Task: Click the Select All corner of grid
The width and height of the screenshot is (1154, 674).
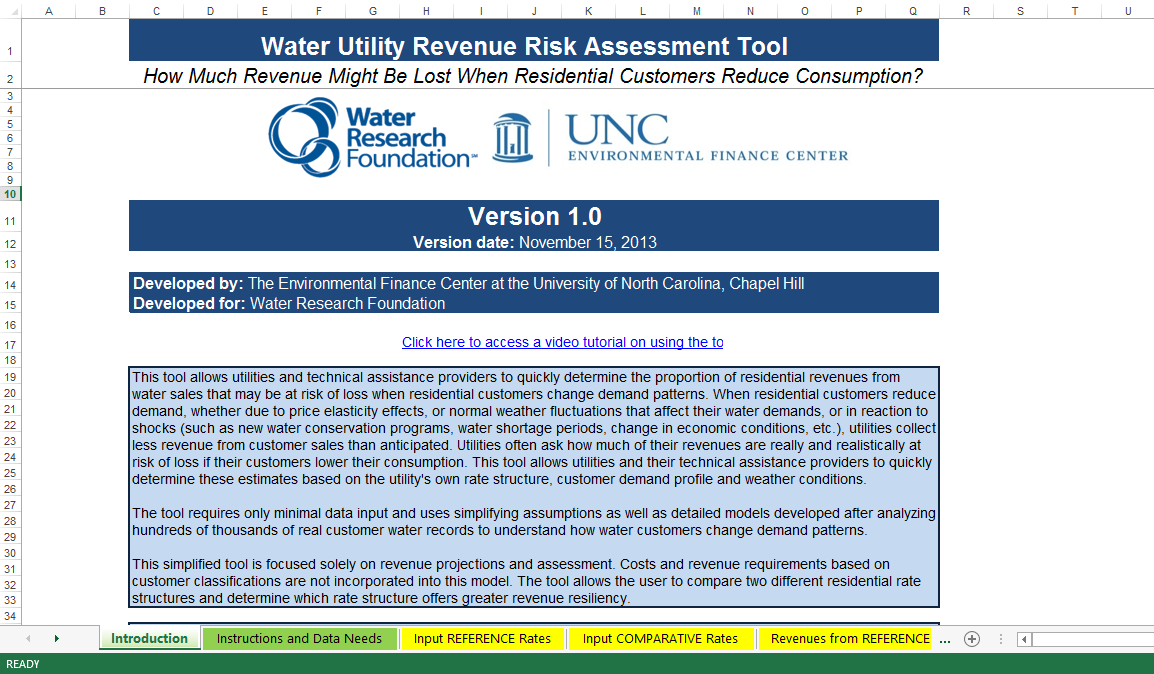Action: point(11,11)
